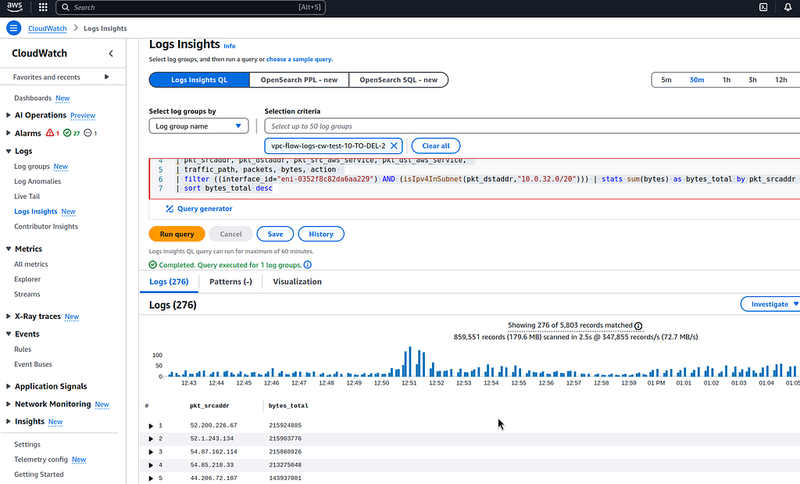The height and width of the screenshot is (484, 800).
Task: Click the AWS search bar
Action: click(x=190, y=7)
